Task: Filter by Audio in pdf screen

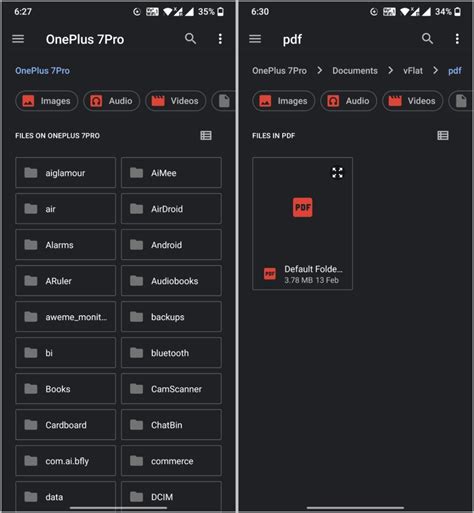Action: coord(348,101)
